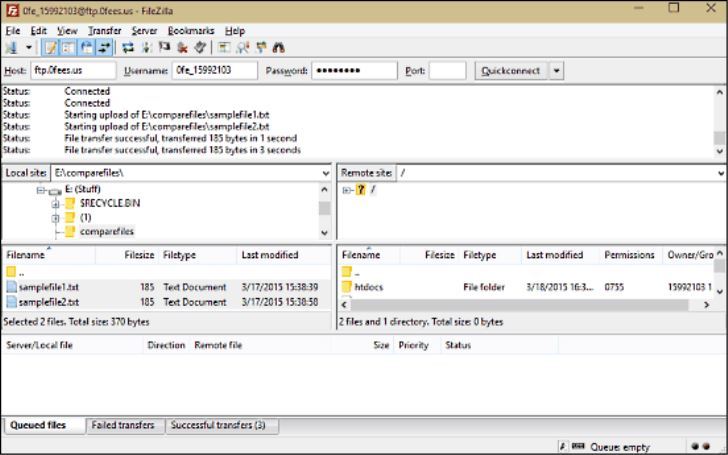Open the Edit menu

coord(39,31)
